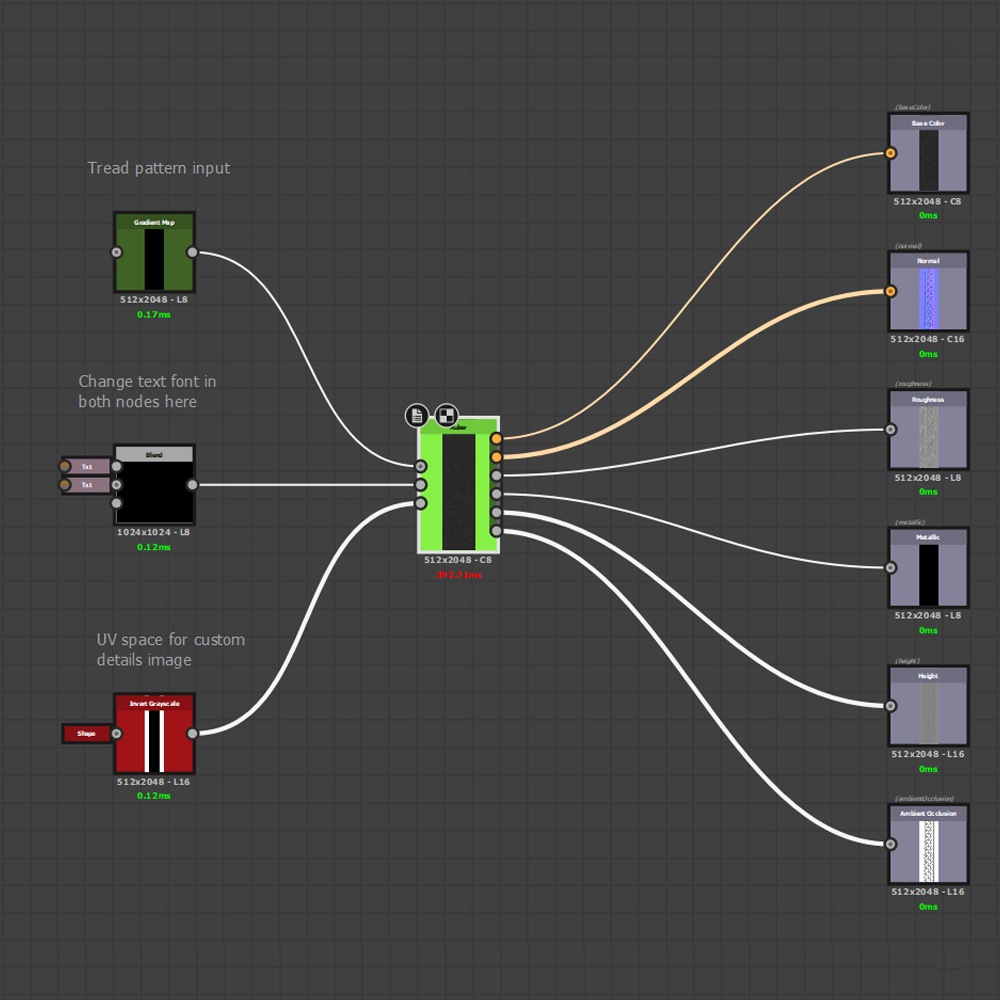Click the central node's third input connector
The image size is (1000, 1000).
(x=421, y=503)
